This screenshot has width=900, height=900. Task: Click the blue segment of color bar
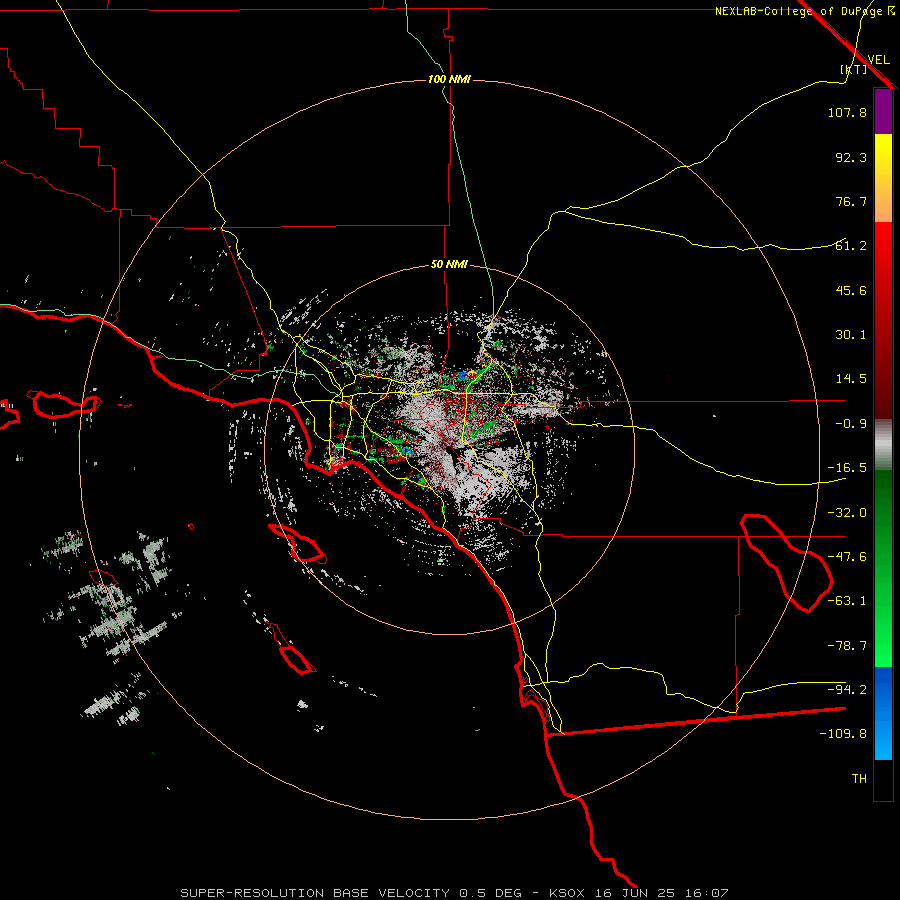(x=883, y=713)
